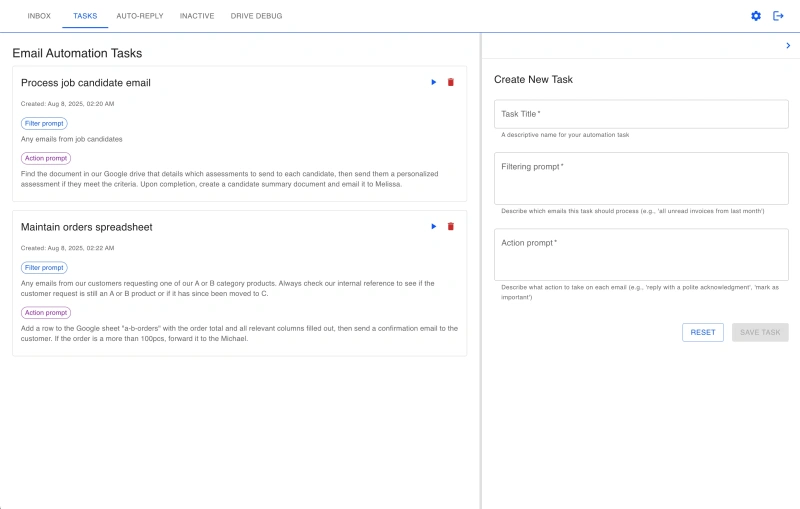This screenshot has height=509, width=800.
Task: Select the Maintain orders spreadsheet title
Action: [x=87, y=227]
